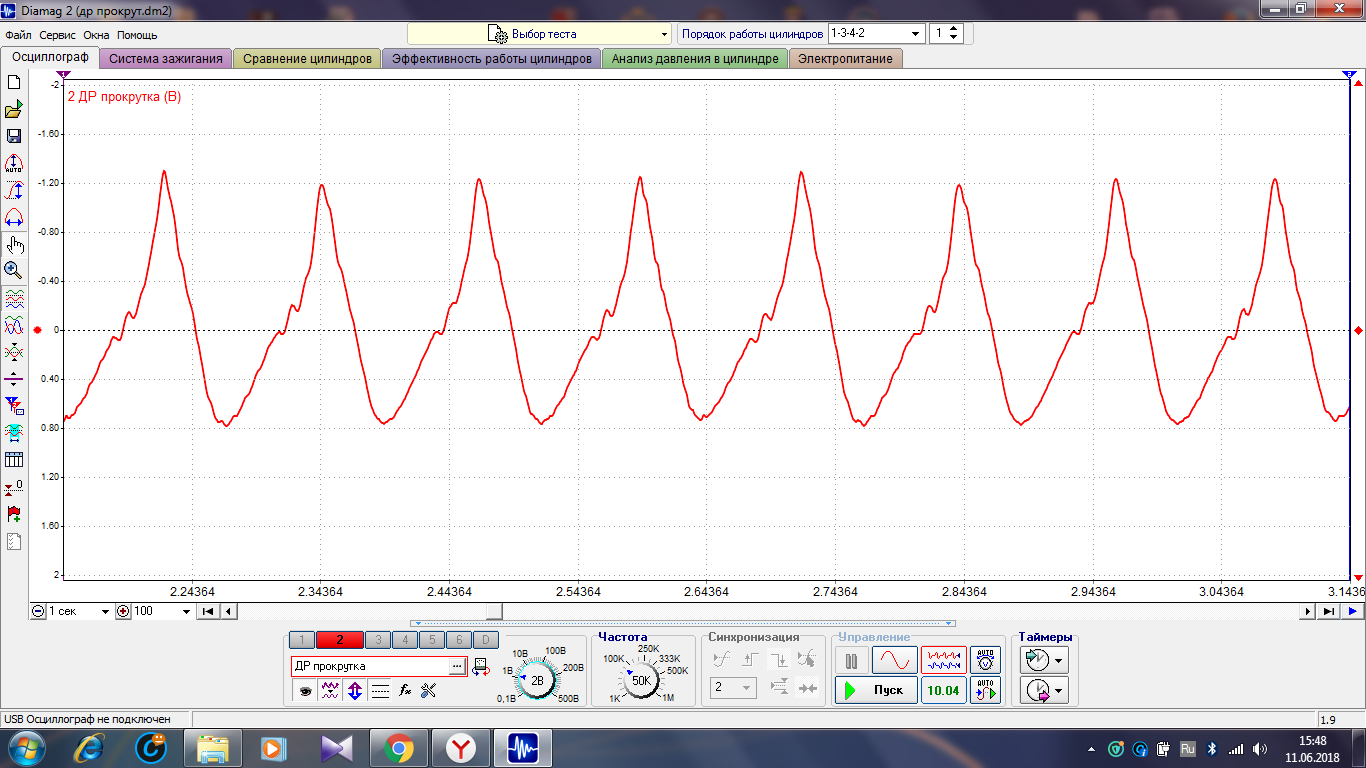Select channel 6 button
The image size is (1366, 768).
point(458,640)
